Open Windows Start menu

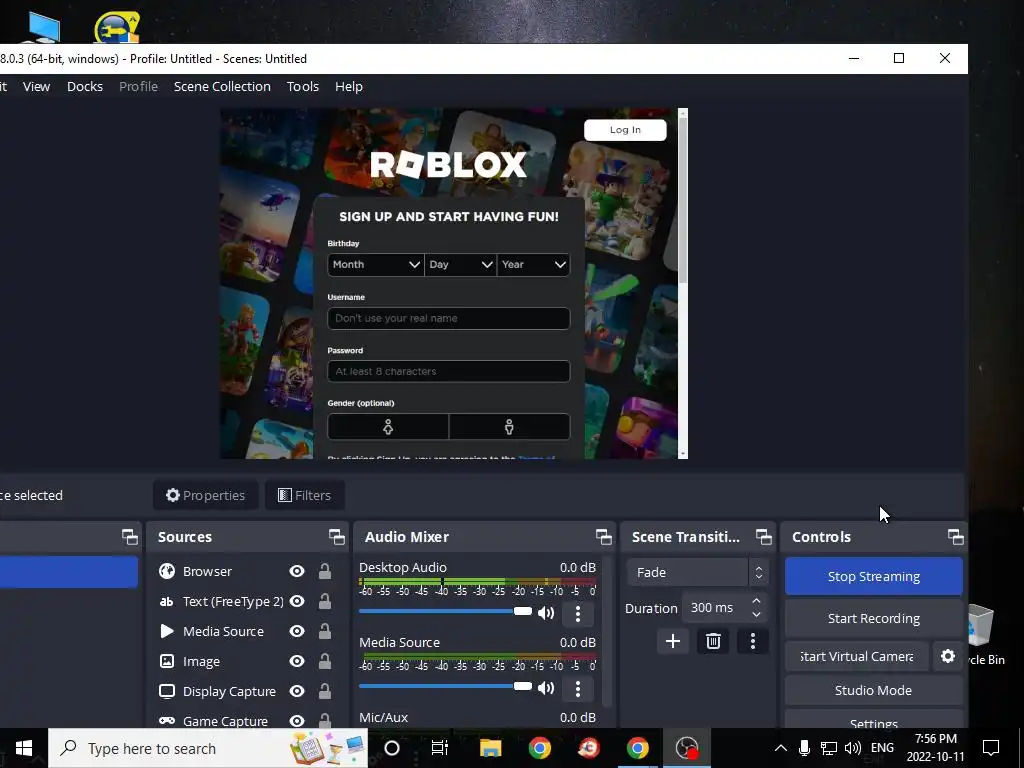click(24, 748)
